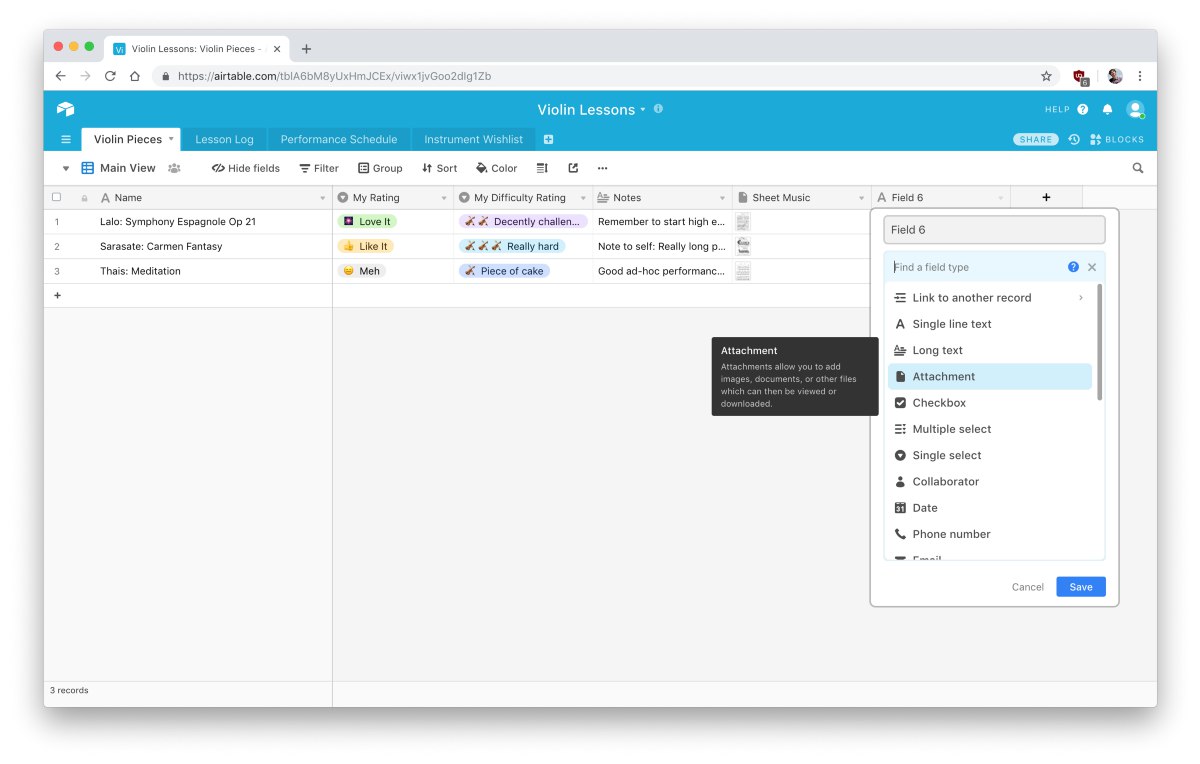
Task: Click the Find a field type search box
Action: pyautogui.click(x=975, y=267)
